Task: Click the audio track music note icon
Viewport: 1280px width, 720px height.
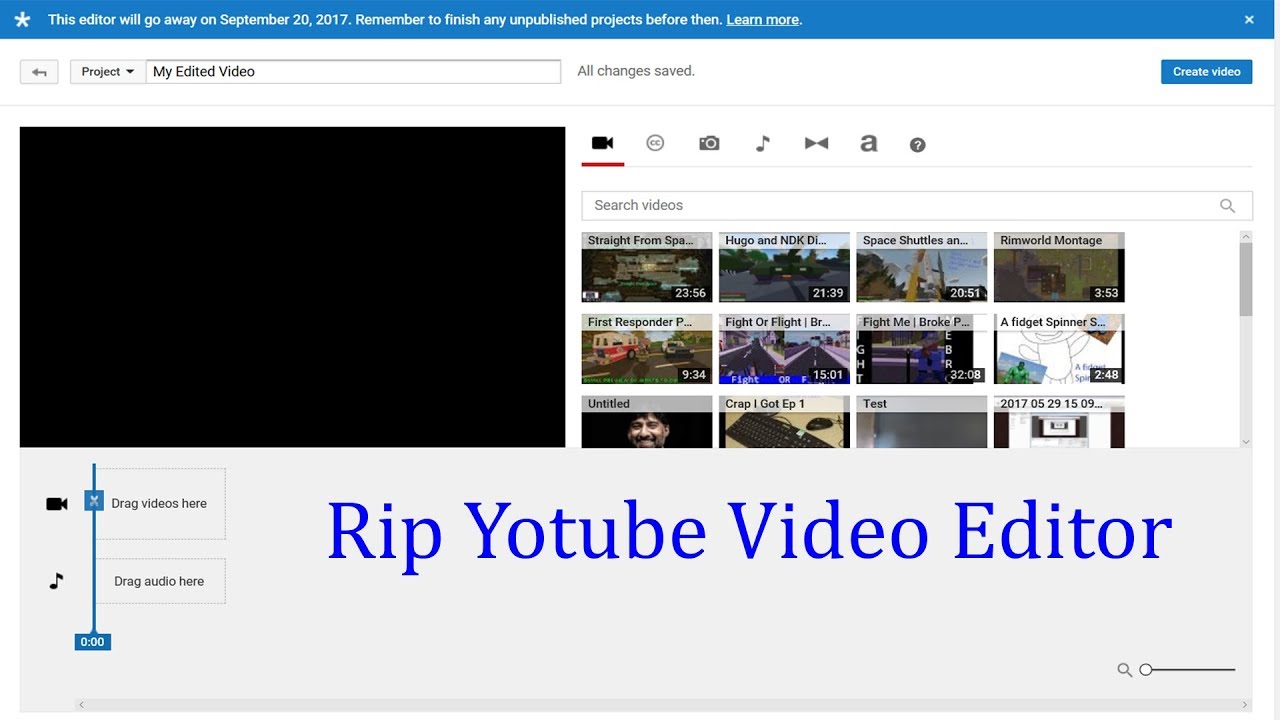Action: (x=57, y=580)
